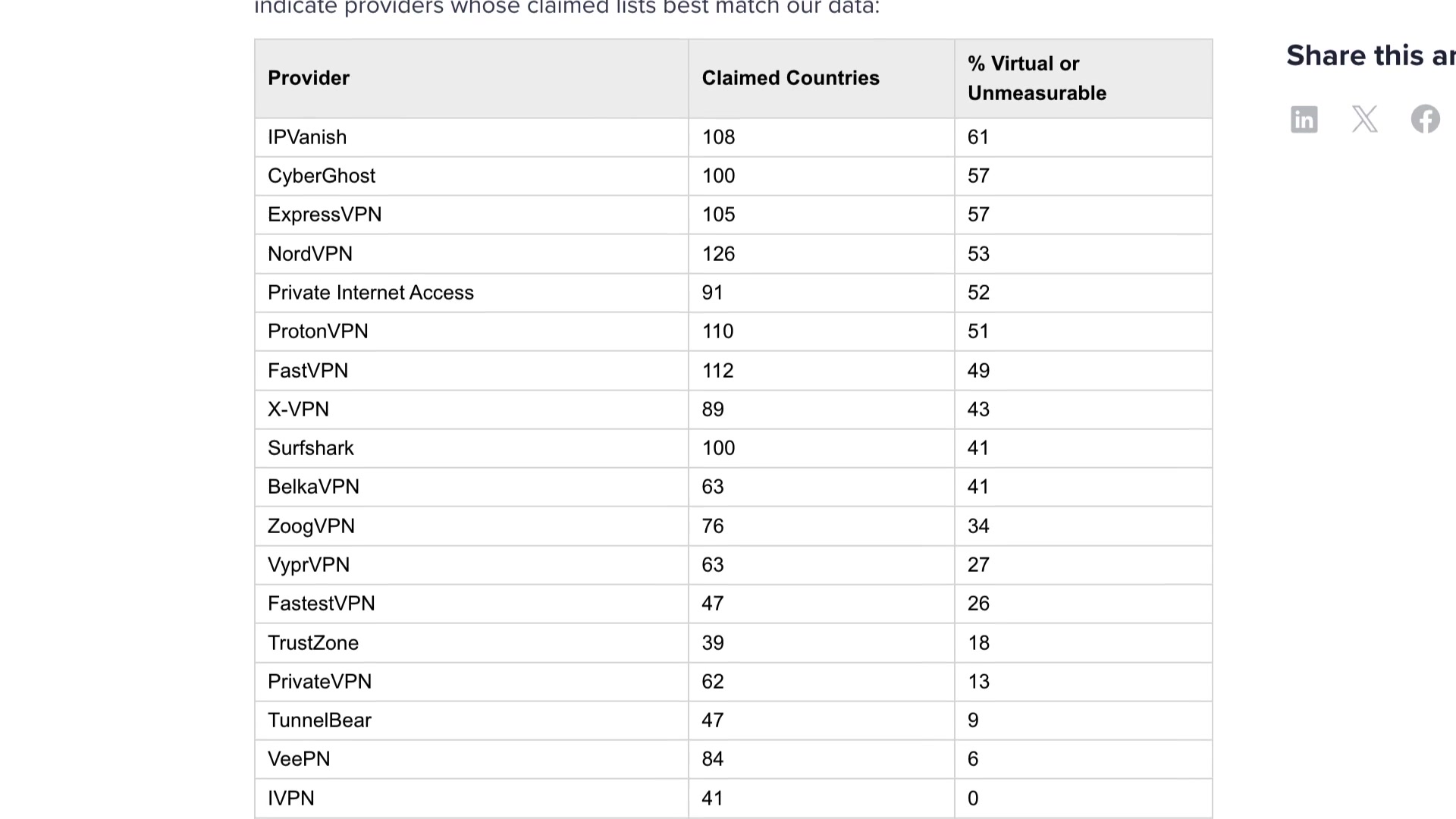Click the CyberGhost provider name

coord(321,176)
